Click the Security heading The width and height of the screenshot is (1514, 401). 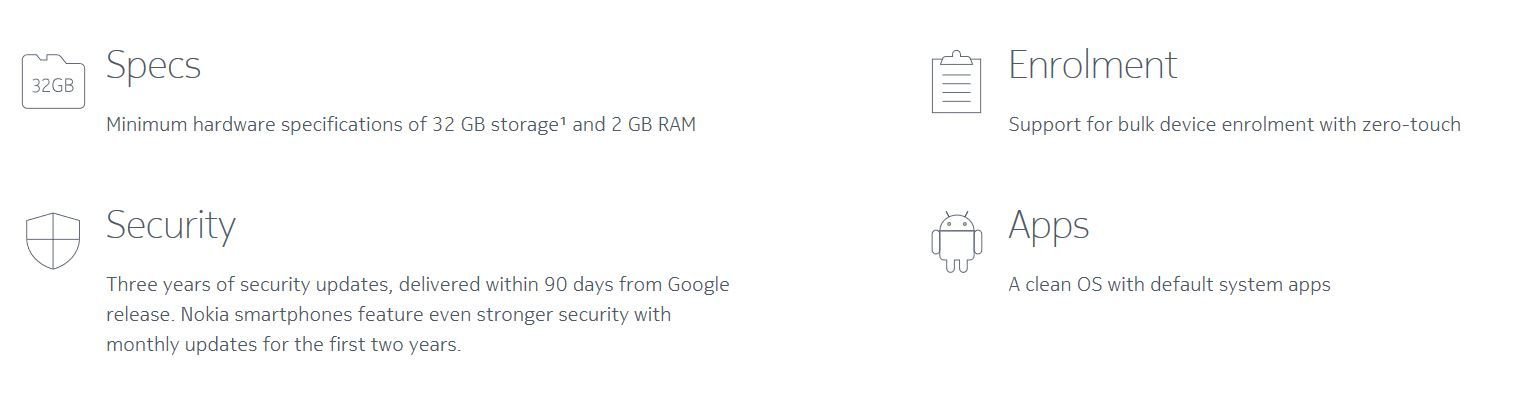[x=171, y=225]
